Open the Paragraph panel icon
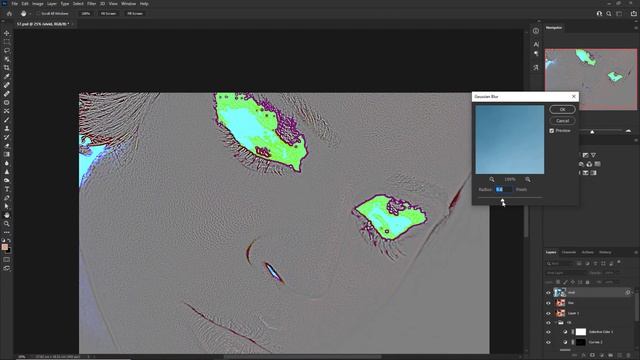Image resolution: width=640 pixels, height=360 pixels. coord(536,54)
